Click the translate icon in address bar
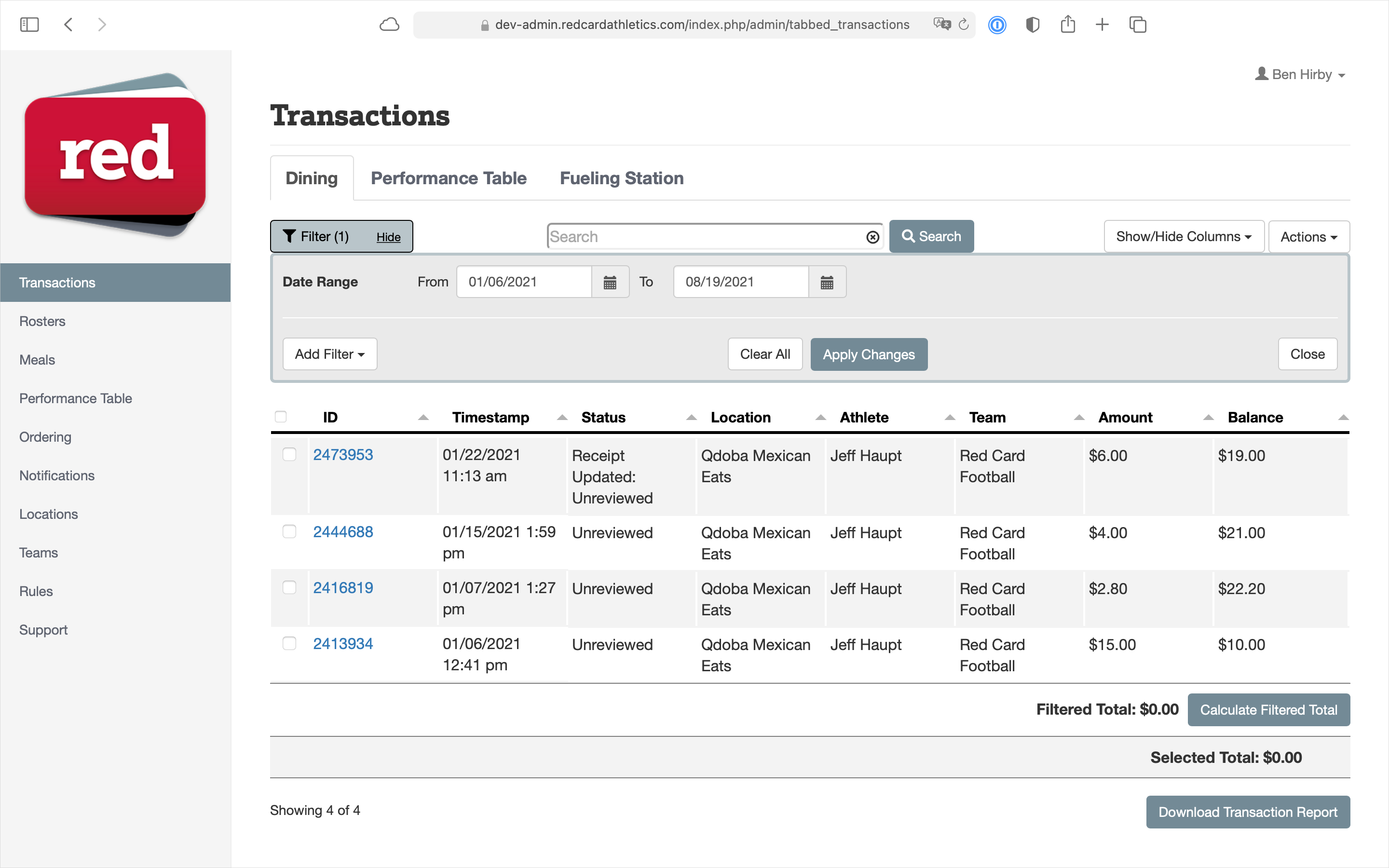 (x=942, y=24)
